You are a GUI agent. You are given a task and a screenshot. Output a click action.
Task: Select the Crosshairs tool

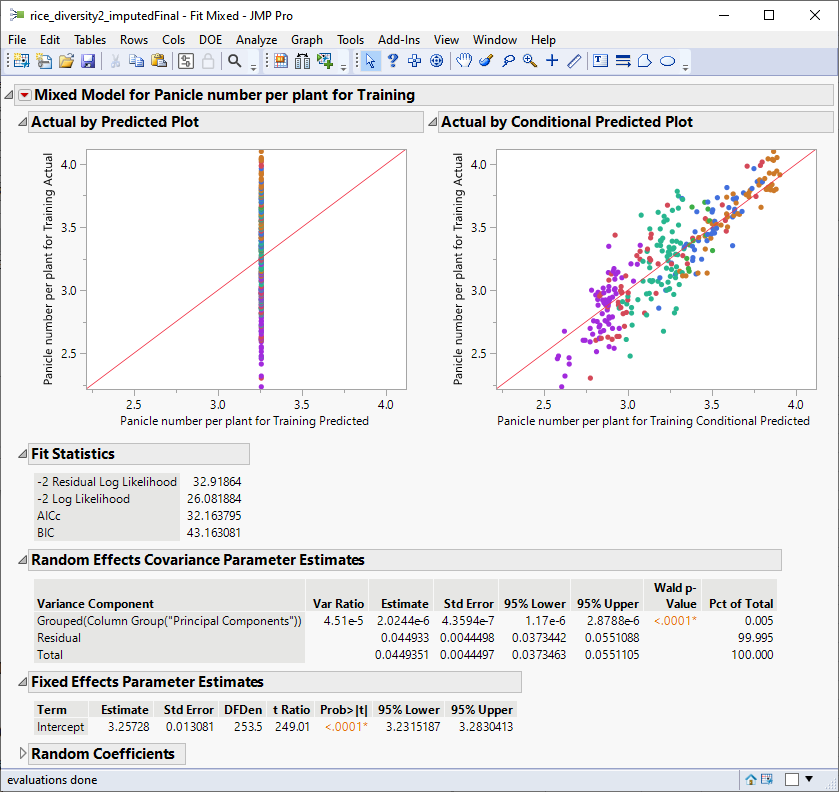click(x=552, y=61)
